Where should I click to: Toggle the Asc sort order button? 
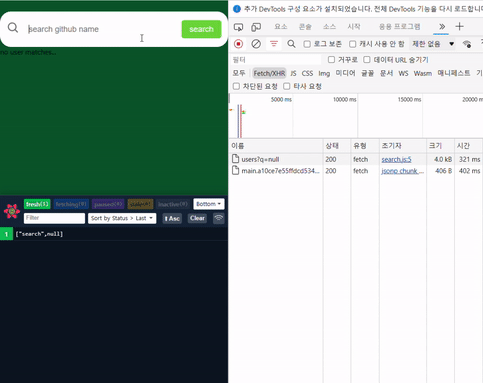(x=172, y=218)
